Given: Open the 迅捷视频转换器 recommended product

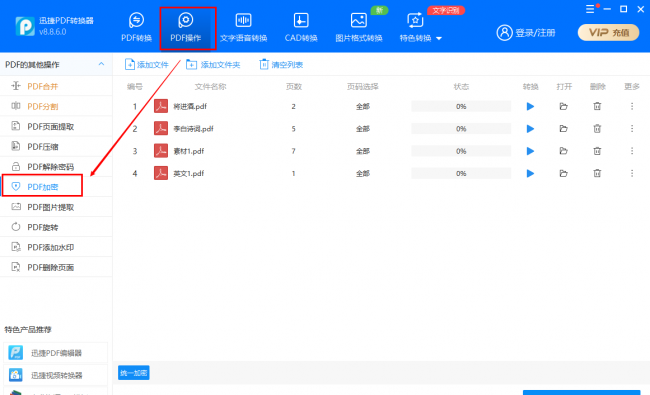Looking at the screenshot, I should coord(55,375).
